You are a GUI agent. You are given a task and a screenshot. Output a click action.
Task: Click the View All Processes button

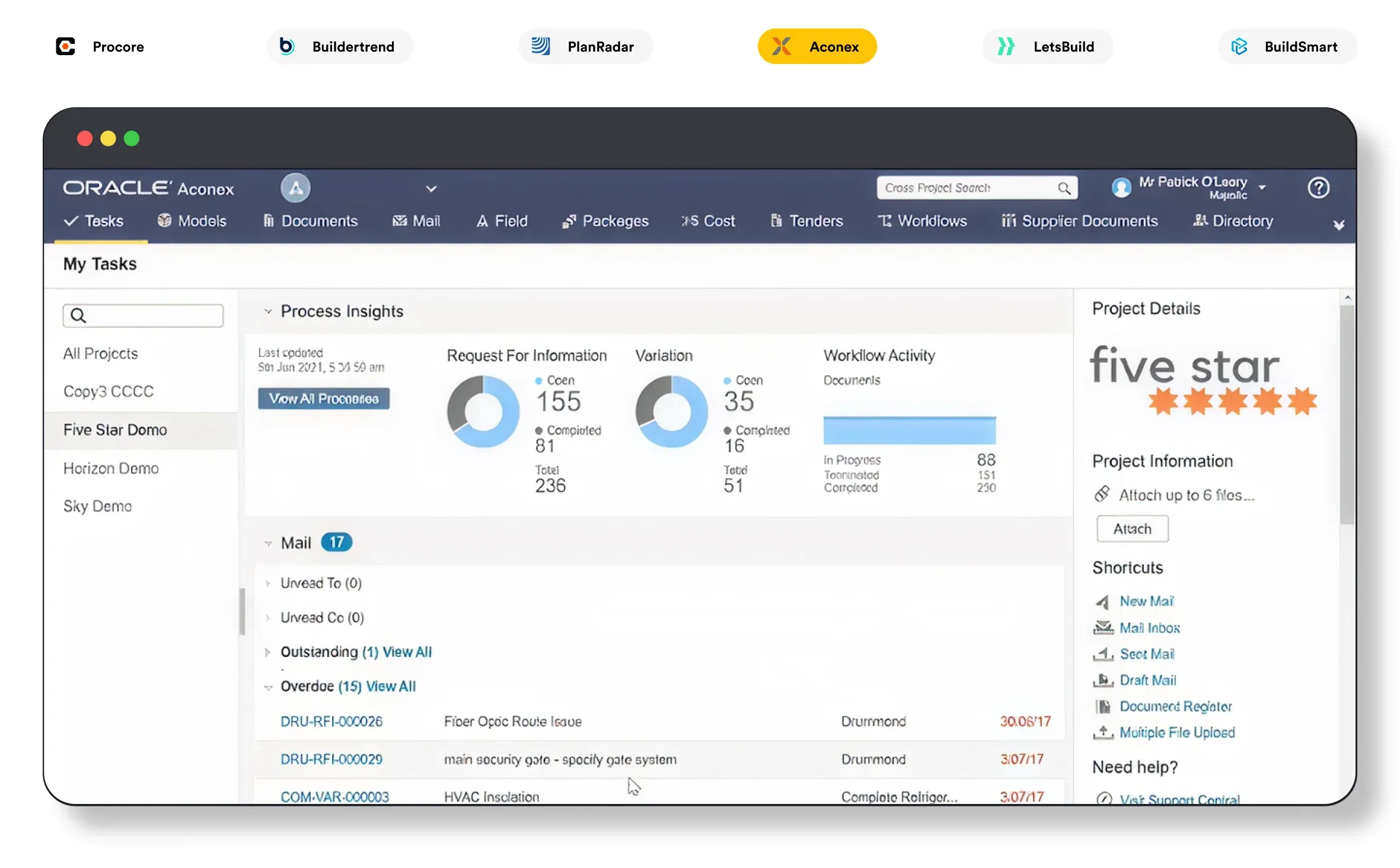[324, 398]
